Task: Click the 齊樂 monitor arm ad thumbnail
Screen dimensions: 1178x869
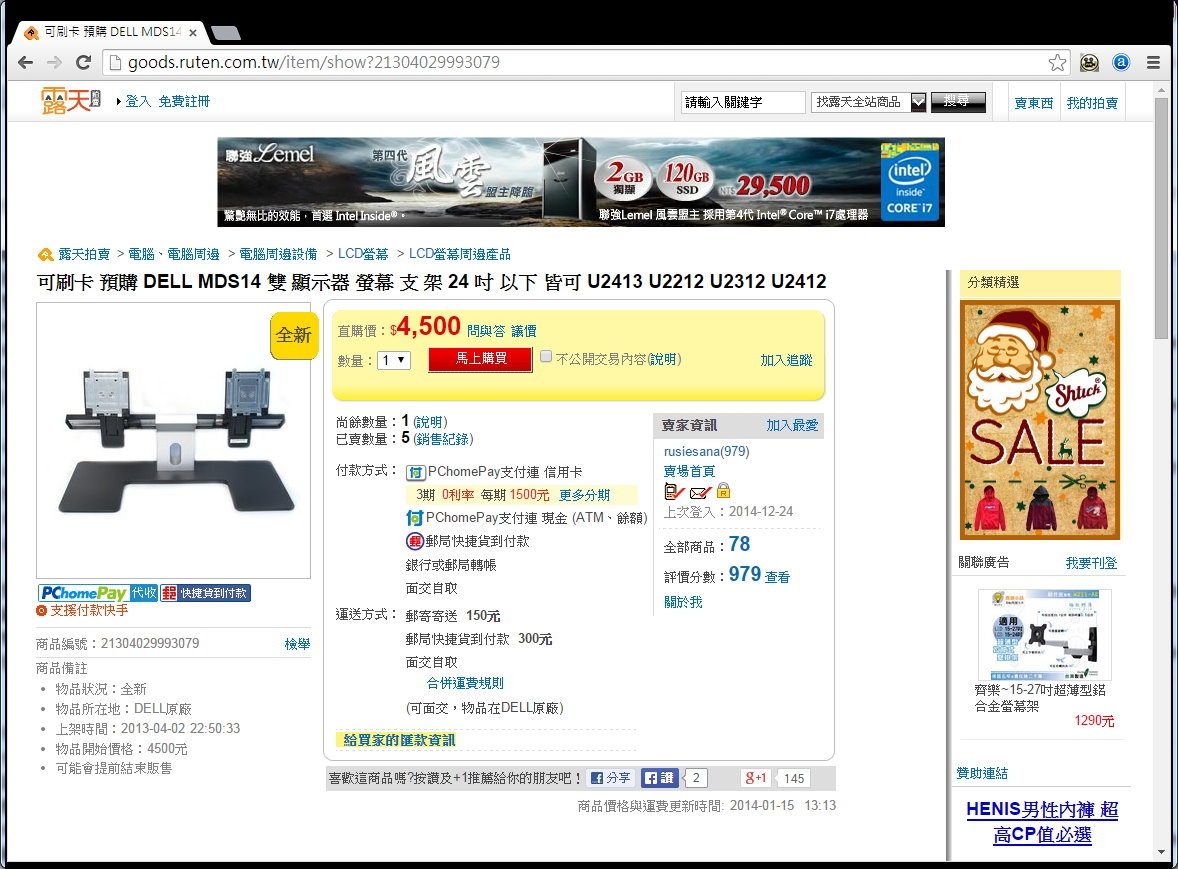Action: (1044, 635)
